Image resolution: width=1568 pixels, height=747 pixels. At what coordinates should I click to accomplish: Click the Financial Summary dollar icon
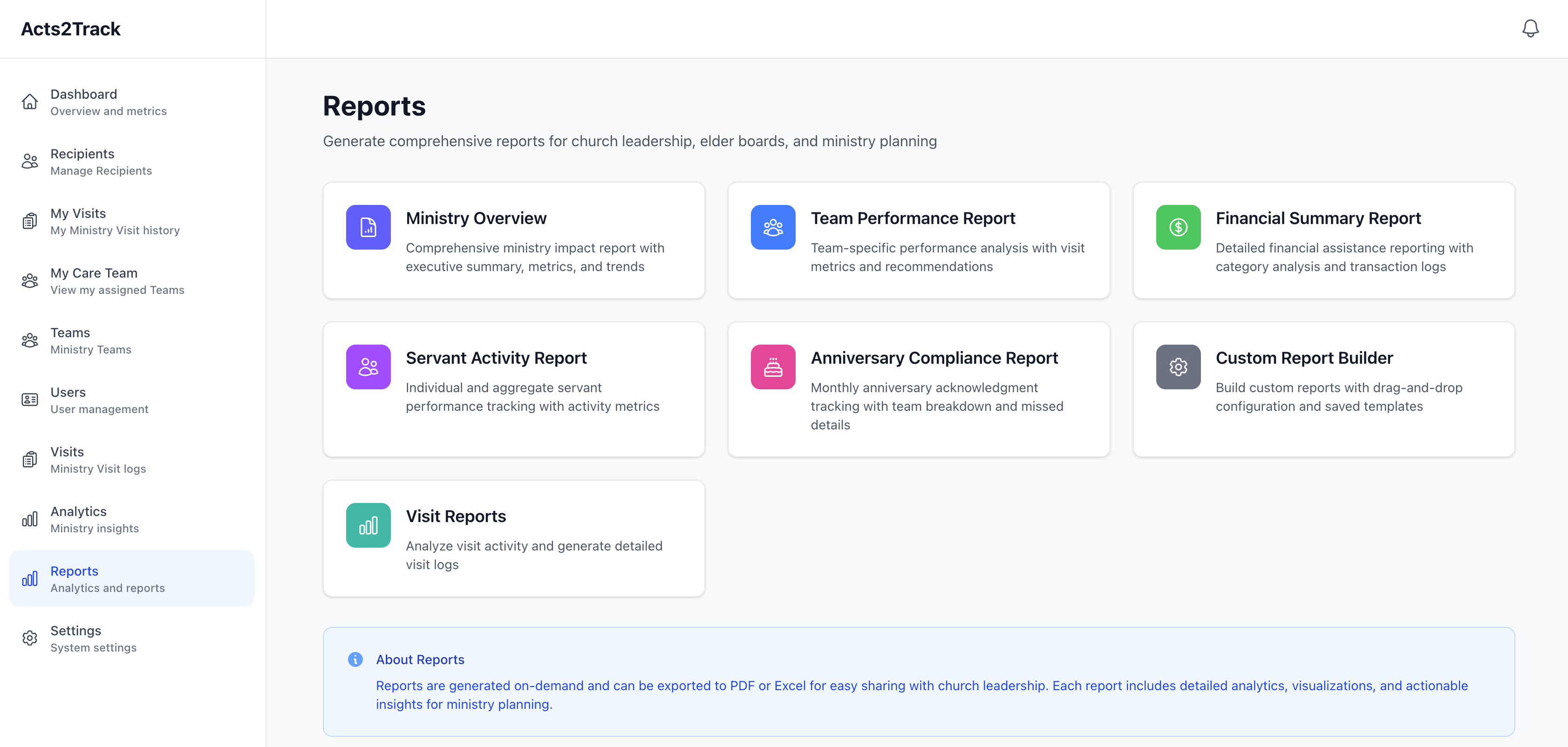[1178, 227]
